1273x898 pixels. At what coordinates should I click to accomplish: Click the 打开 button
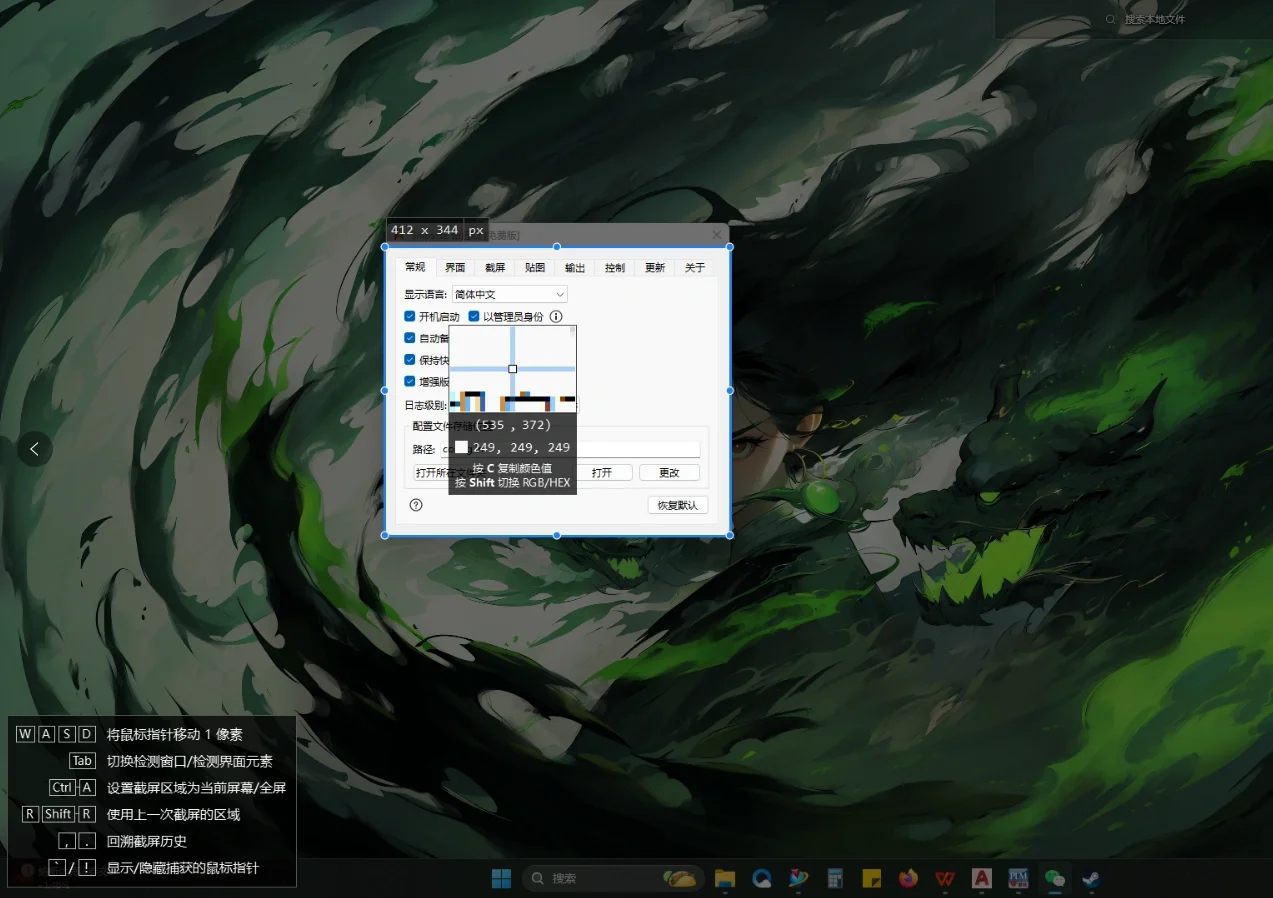click(x=602, y=473)
